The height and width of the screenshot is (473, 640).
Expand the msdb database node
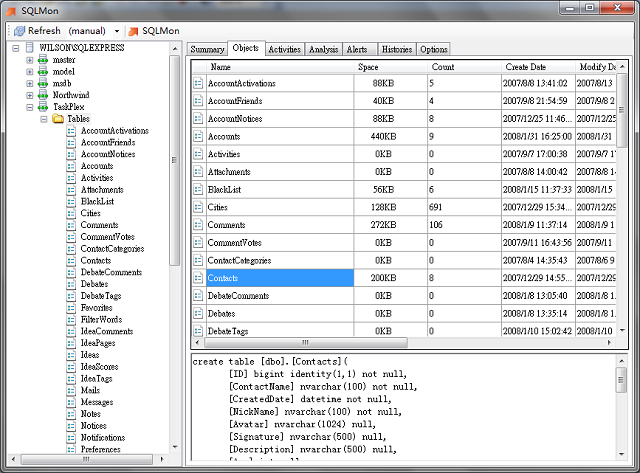(28, 84)
